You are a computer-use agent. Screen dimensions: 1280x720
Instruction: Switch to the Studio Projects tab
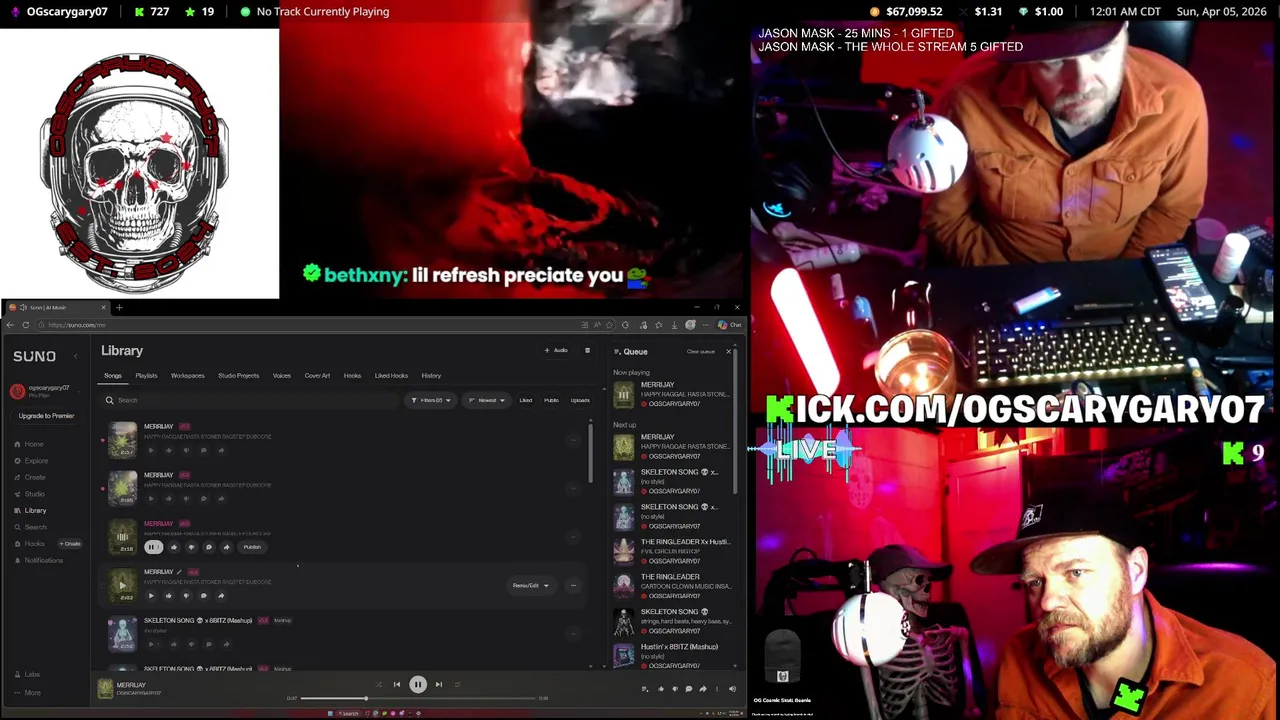[238, 376]
